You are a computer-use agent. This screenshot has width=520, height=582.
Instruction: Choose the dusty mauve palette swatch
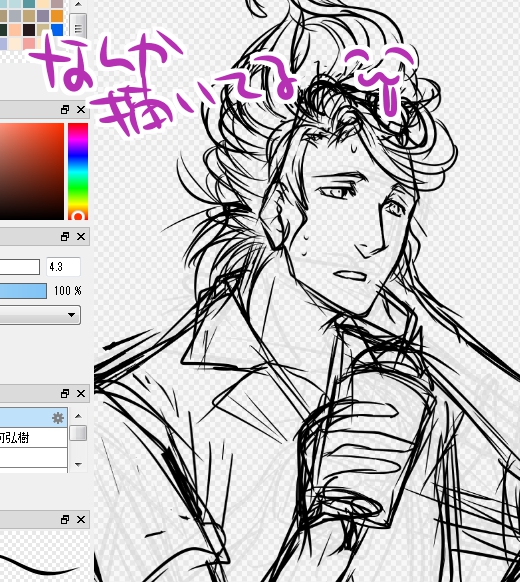pyautogui.click(x=57, y=4)
